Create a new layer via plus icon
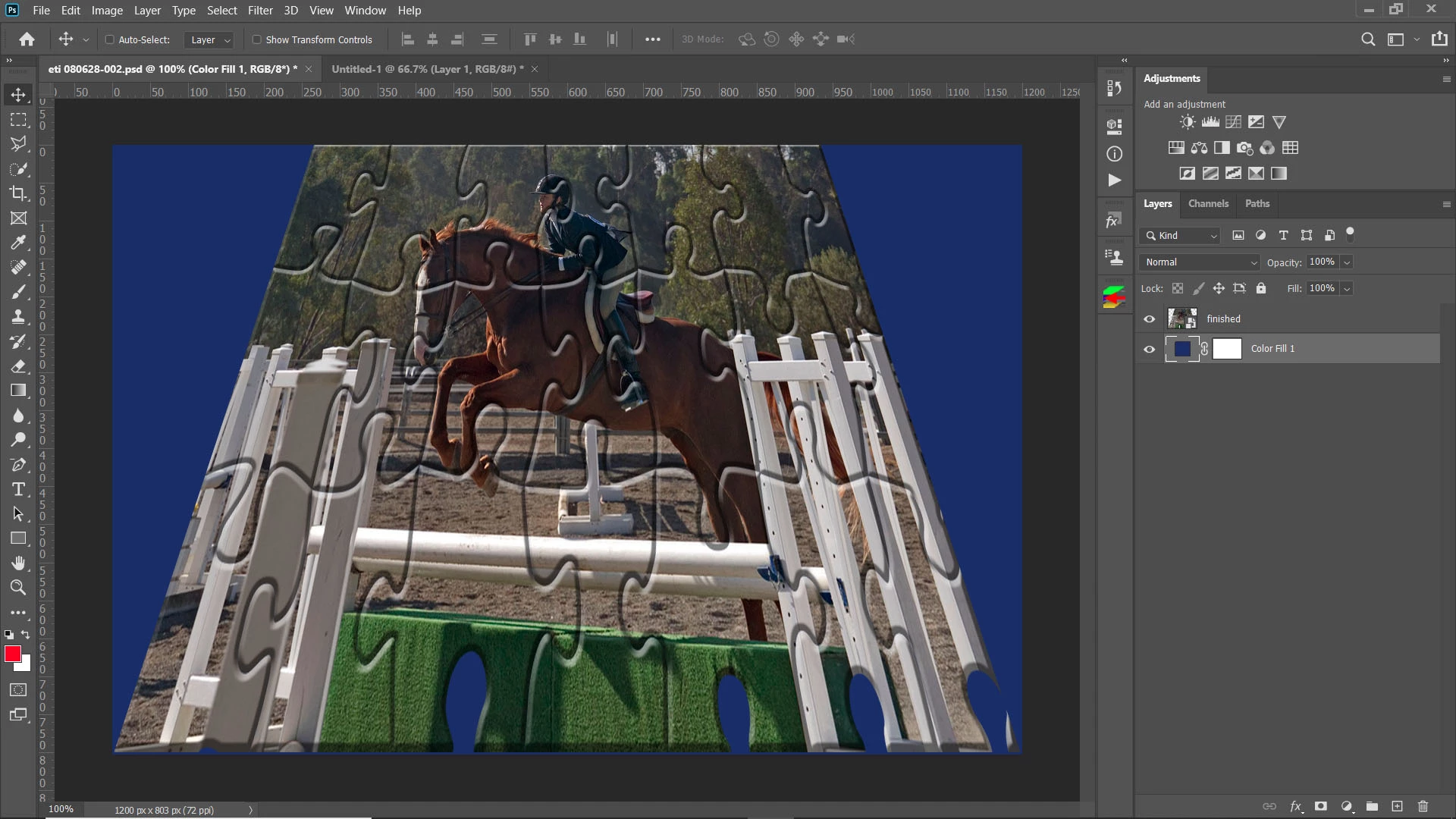1456x819 pixels. (x=1397, y=806)
